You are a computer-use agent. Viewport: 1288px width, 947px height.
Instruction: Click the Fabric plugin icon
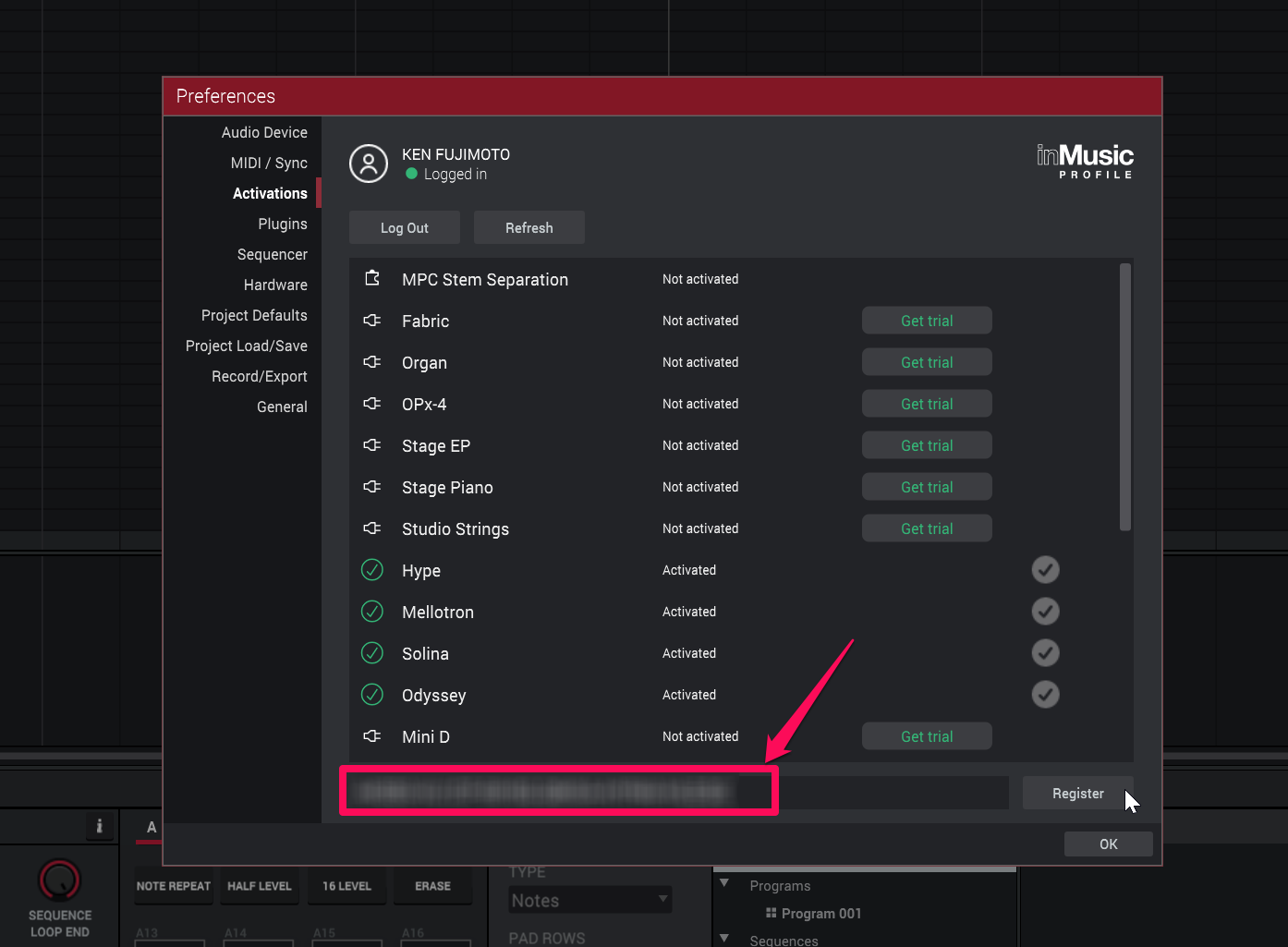point(372,321)
